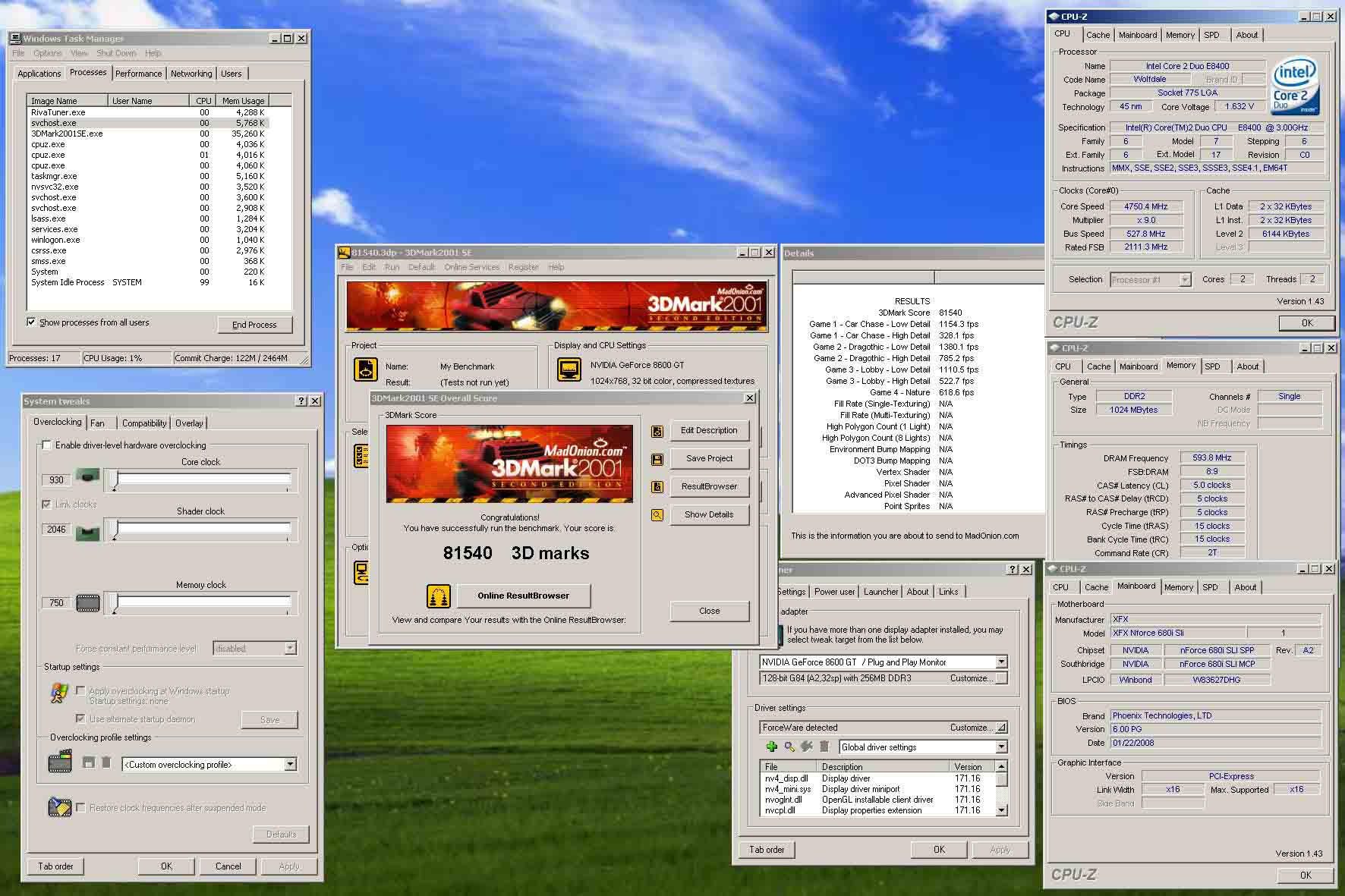Click the Selected Tests checklist icon

click(x=361, y=455)
